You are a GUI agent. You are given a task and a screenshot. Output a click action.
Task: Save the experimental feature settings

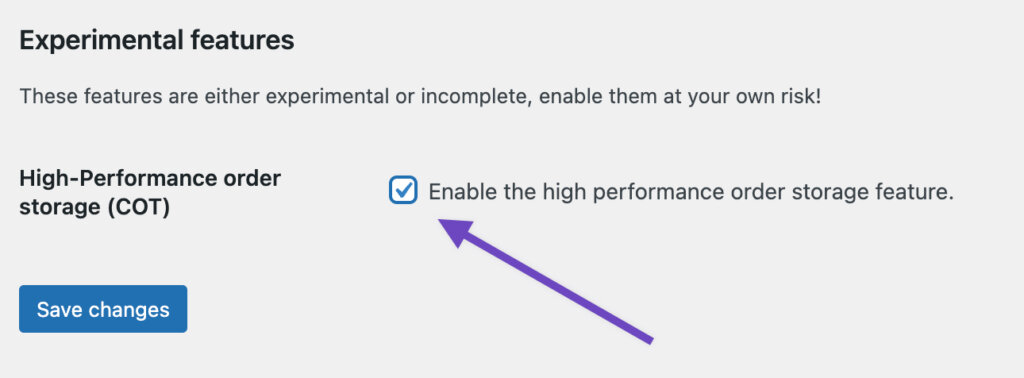click(103, 309)
